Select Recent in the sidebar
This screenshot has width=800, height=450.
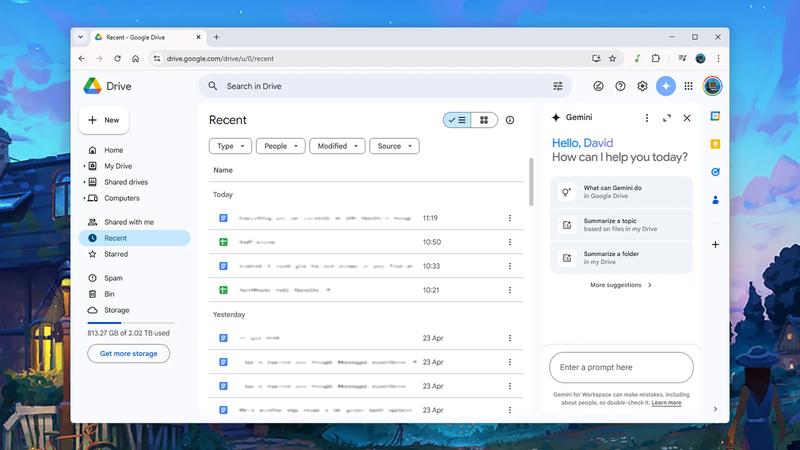pos(135,238)
